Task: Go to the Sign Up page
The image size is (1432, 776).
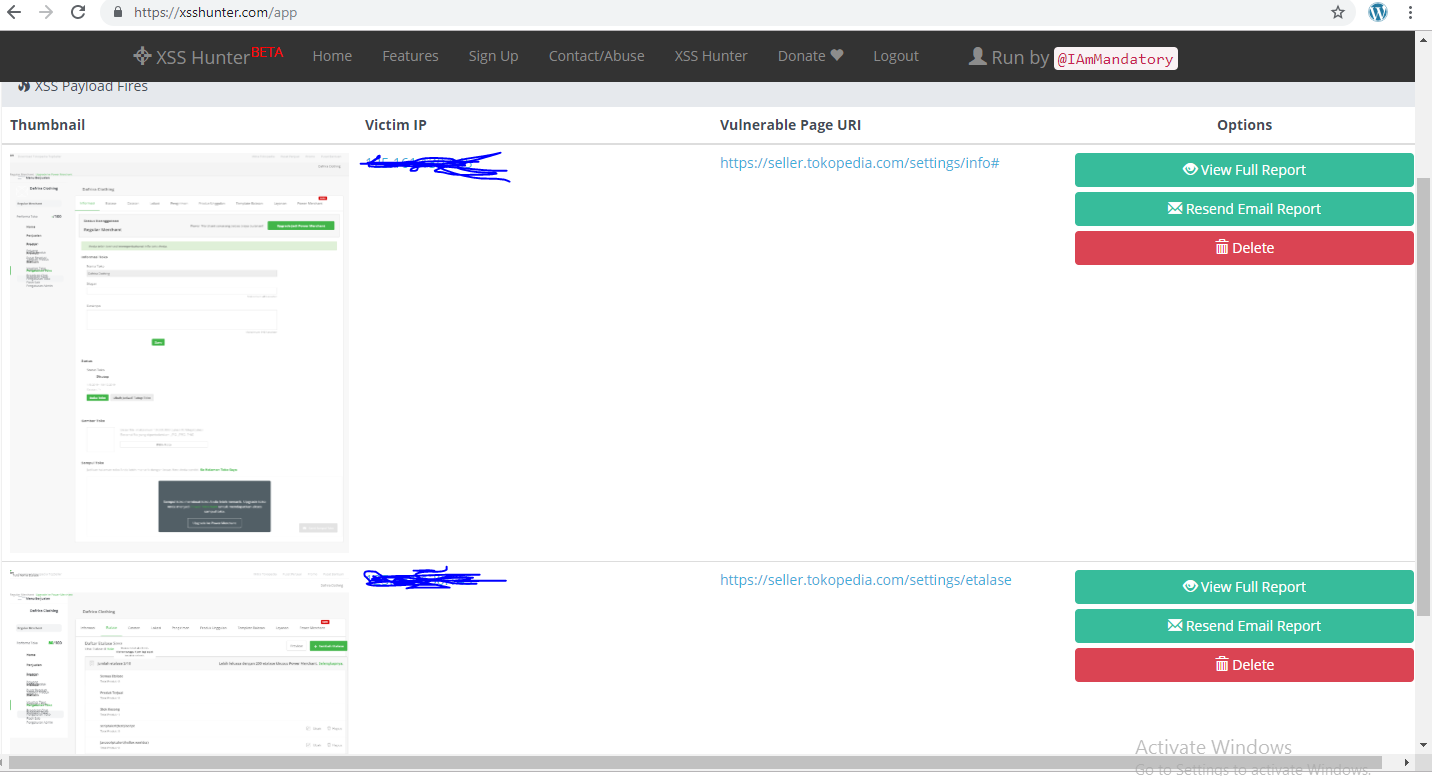Action: (493, 56)
